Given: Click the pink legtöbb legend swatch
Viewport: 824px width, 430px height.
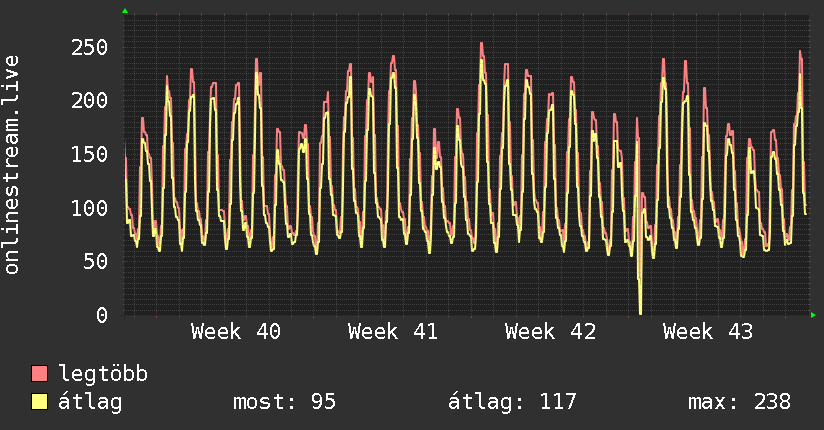Looking at the screenshot, I should point(39,373).
